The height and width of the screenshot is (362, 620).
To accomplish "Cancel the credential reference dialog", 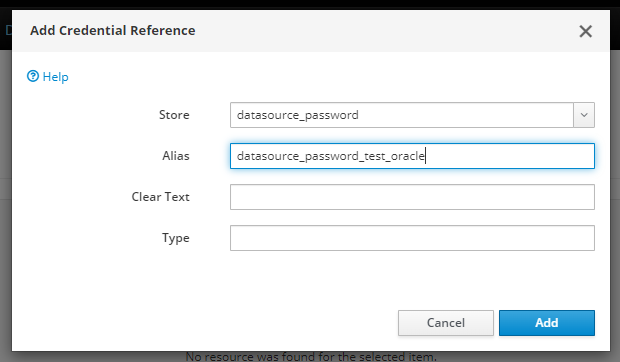I will pos(446,323).
